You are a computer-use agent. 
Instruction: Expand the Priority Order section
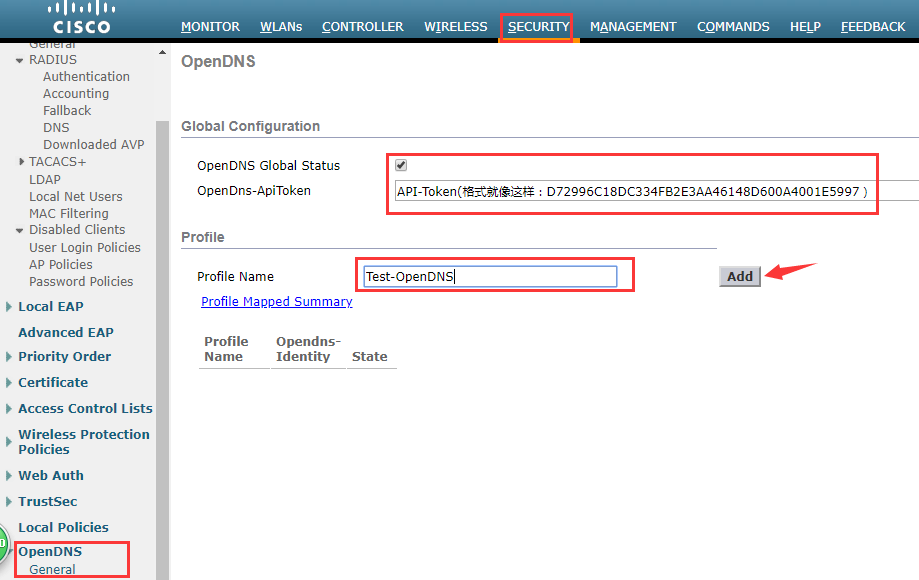click(x=9, y=357)
